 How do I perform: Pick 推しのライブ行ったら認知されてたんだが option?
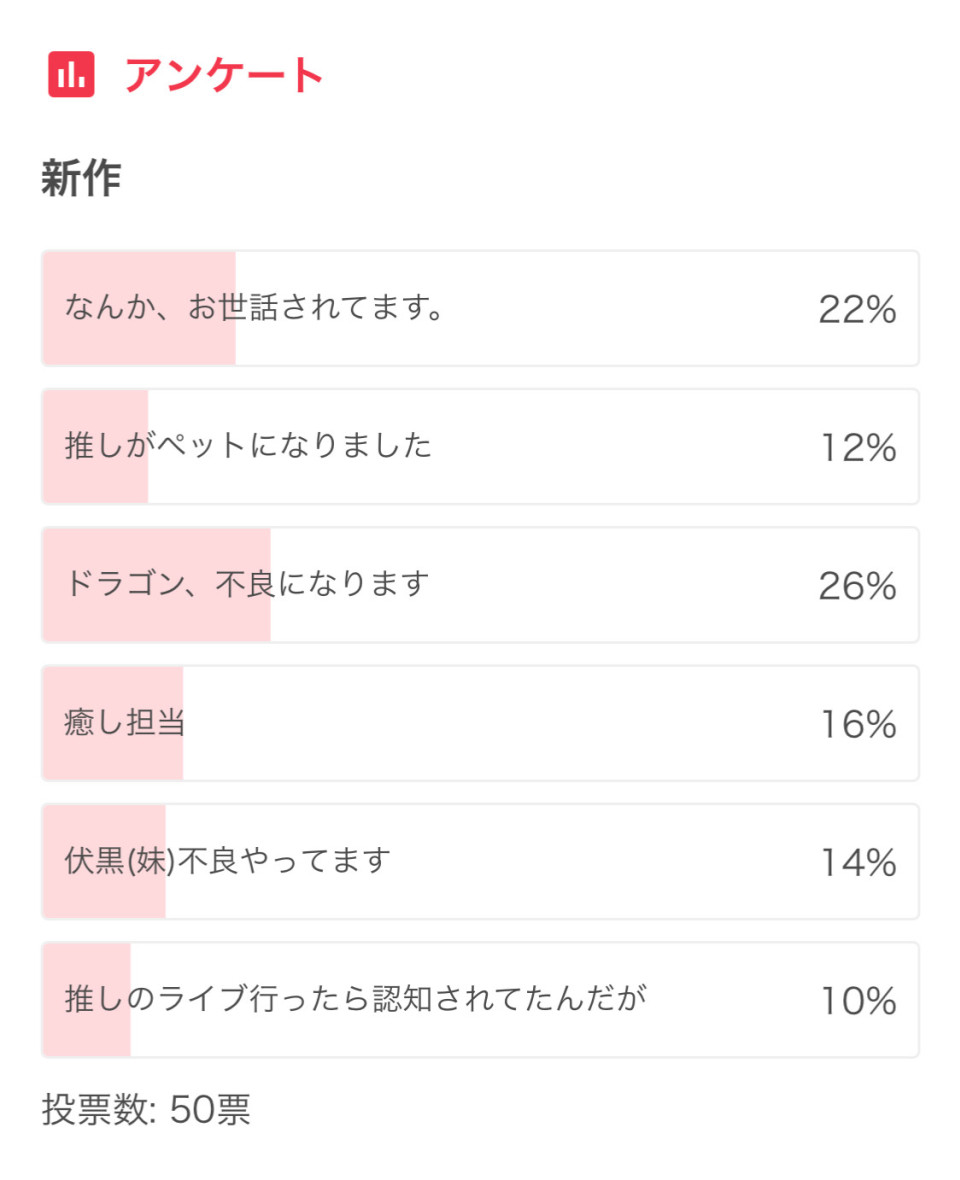click(x=480, y=999)
